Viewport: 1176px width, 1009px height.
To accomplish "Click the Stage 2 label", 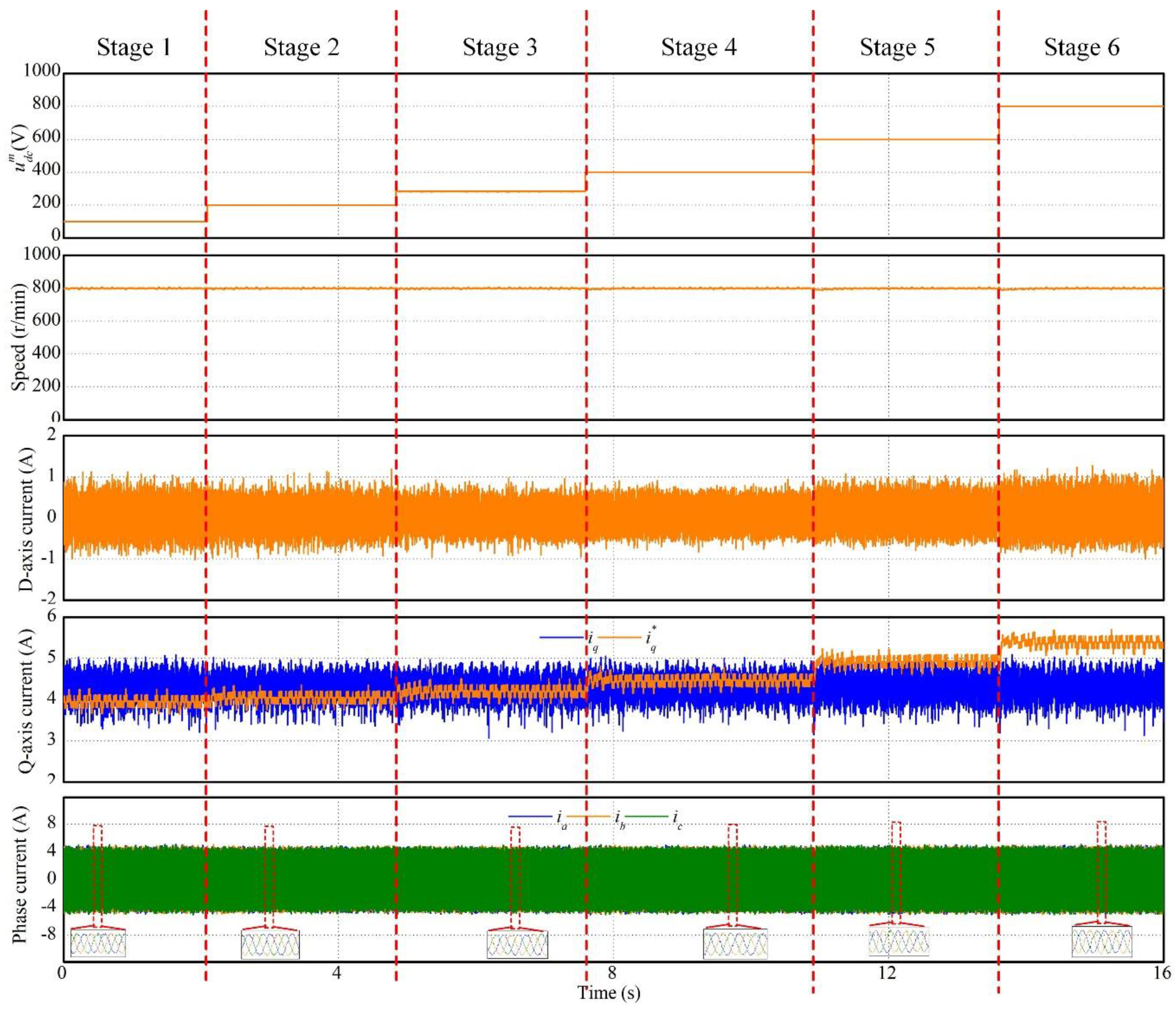I will click(x=301, y=47).
